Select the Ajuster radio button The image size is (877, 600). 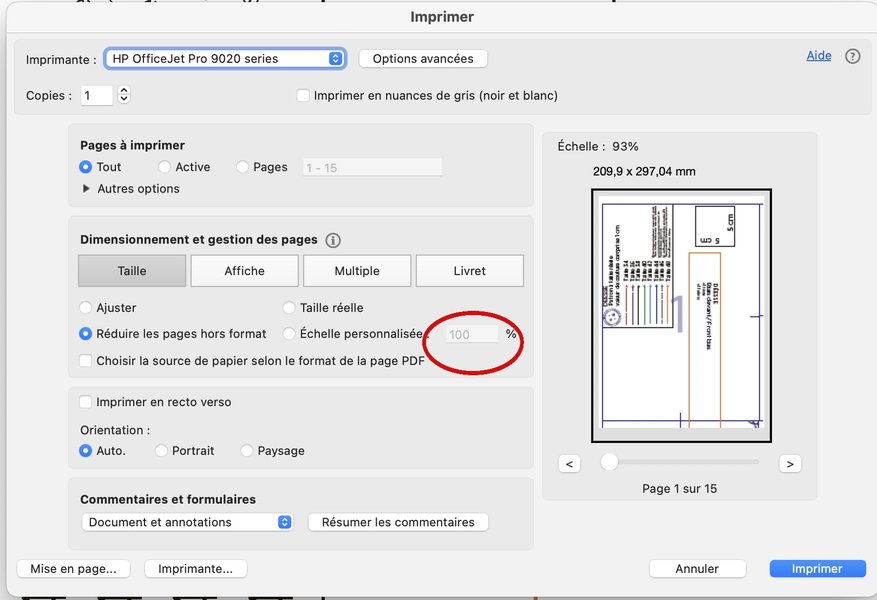[x=86, y=308]
